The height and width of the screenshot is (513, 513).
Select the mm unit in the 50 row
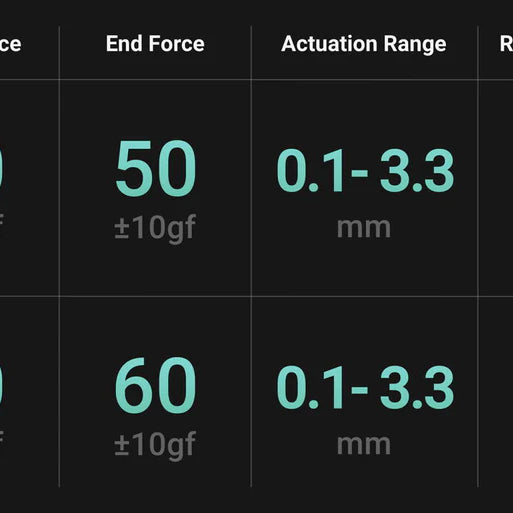[364, 228]
